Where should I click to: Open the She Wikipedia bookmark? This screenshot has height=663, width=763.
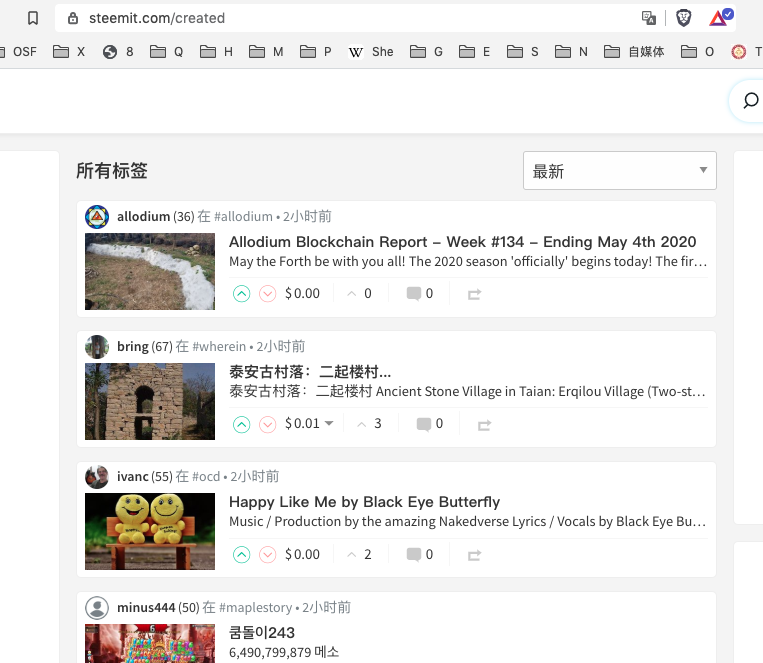[x=371, y=52]
